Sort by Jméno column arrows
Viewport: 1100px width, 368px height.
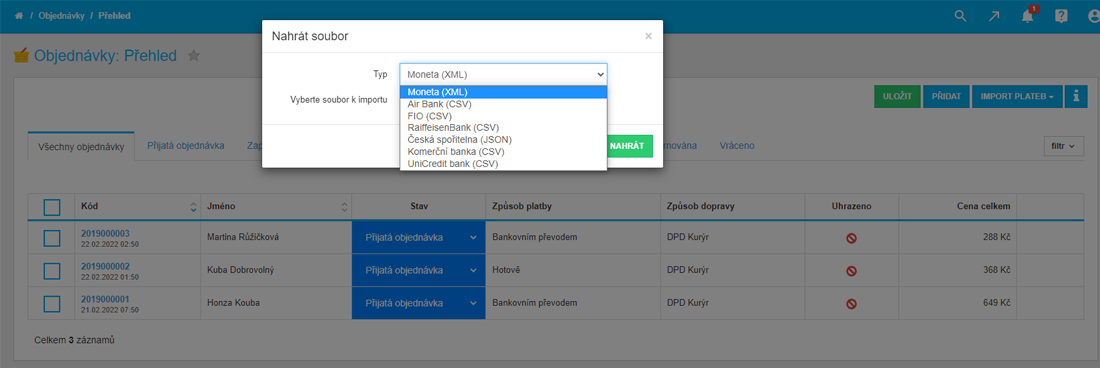click(x=344, y=207)
